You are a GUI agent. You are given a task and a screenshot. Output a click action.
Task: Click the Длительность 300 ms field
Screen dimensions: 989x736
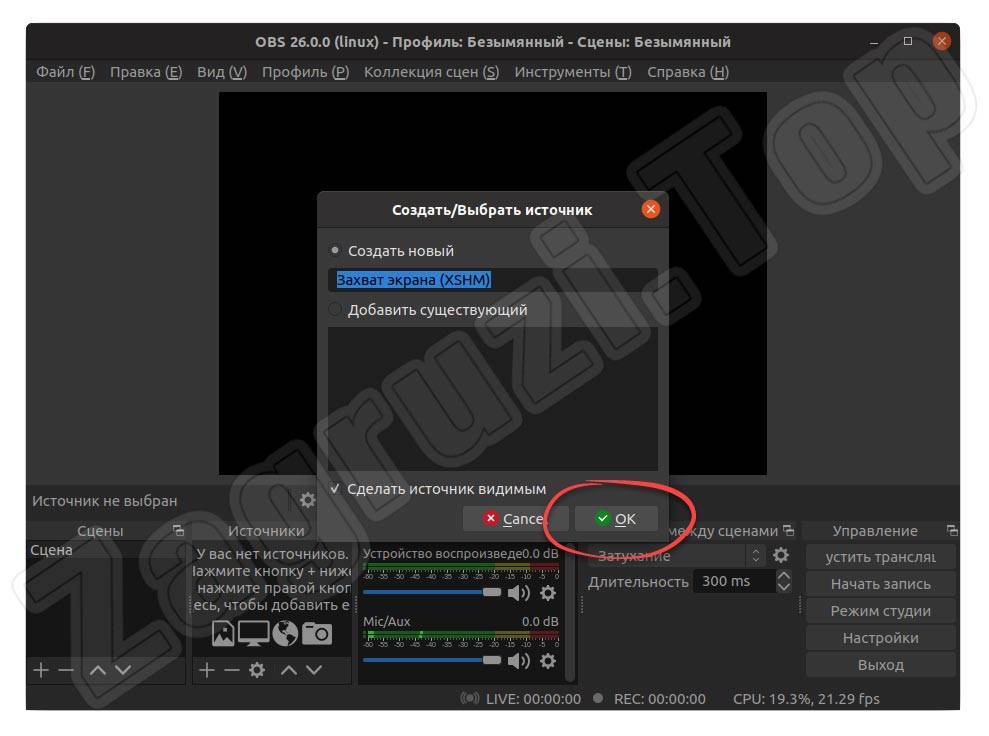(734, 581)
